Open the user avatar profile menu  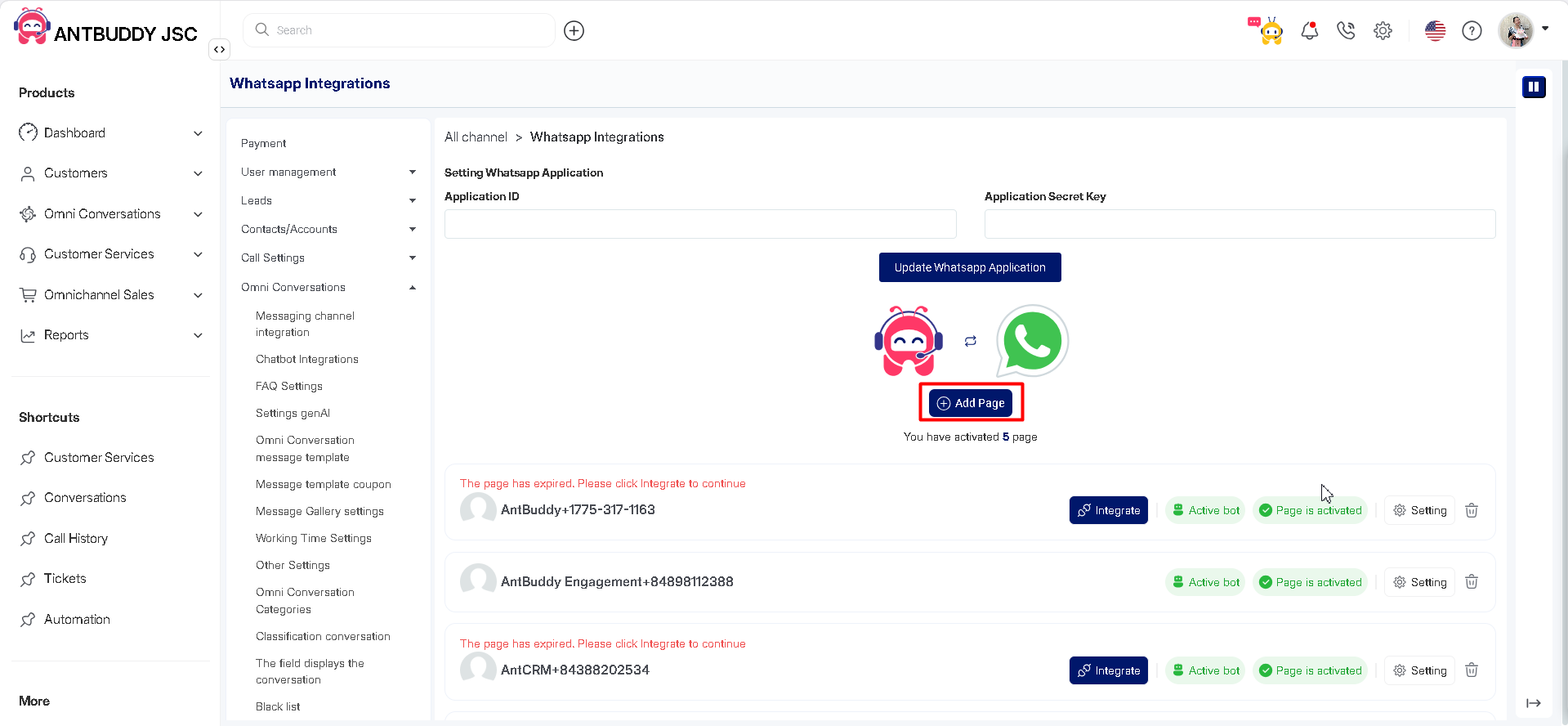(x=1517, y=30)
